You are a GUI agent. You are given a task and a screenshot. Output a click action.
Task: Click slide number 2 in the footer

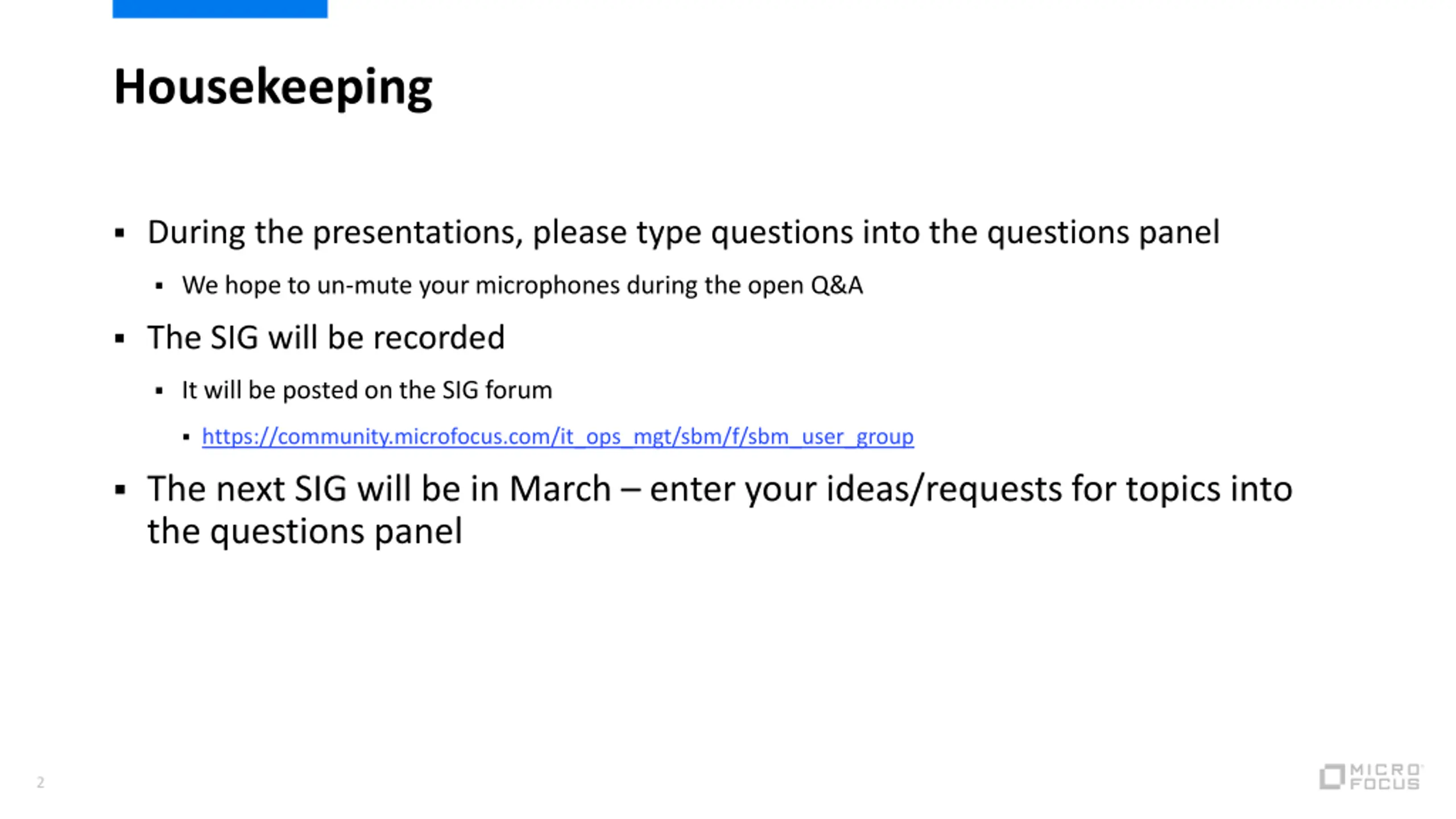(x=40, y=783)
